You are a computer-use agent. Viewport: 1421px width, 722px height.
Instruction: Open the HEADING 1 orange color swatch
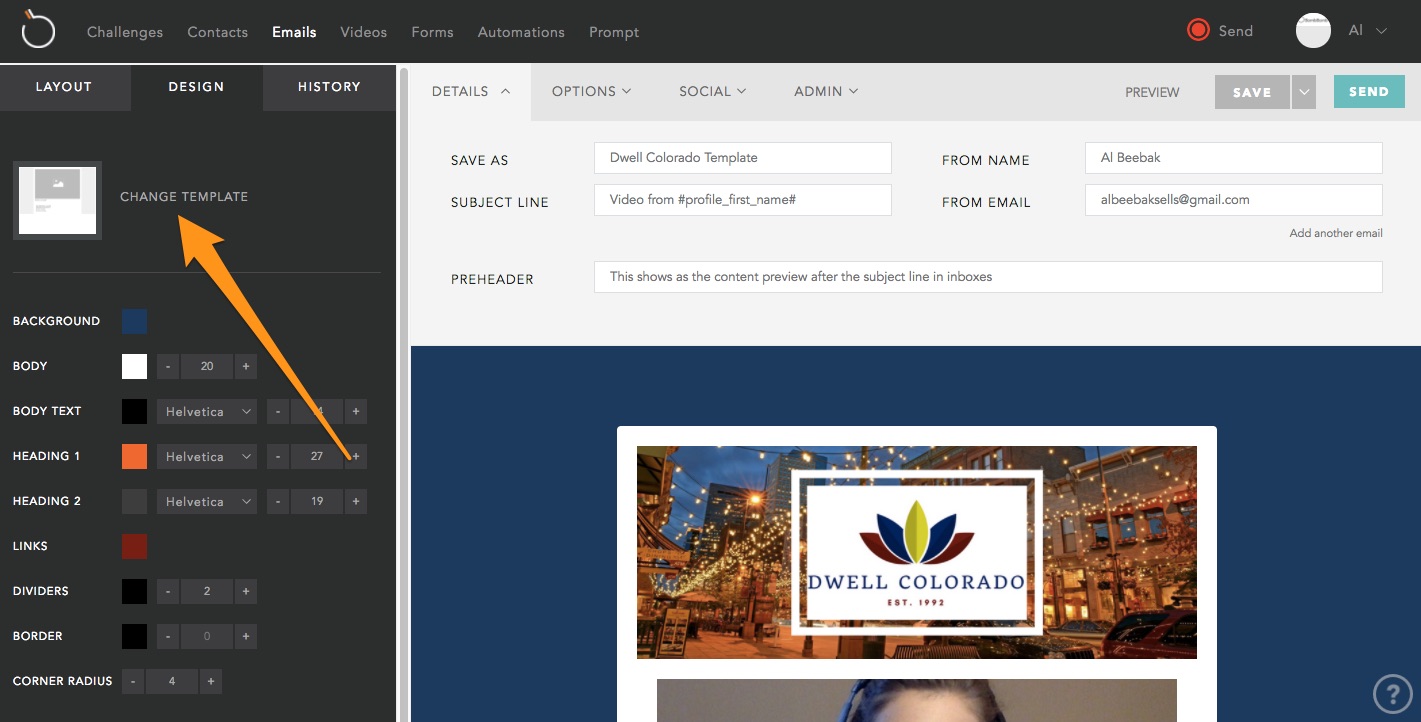(x=134, y=456)
